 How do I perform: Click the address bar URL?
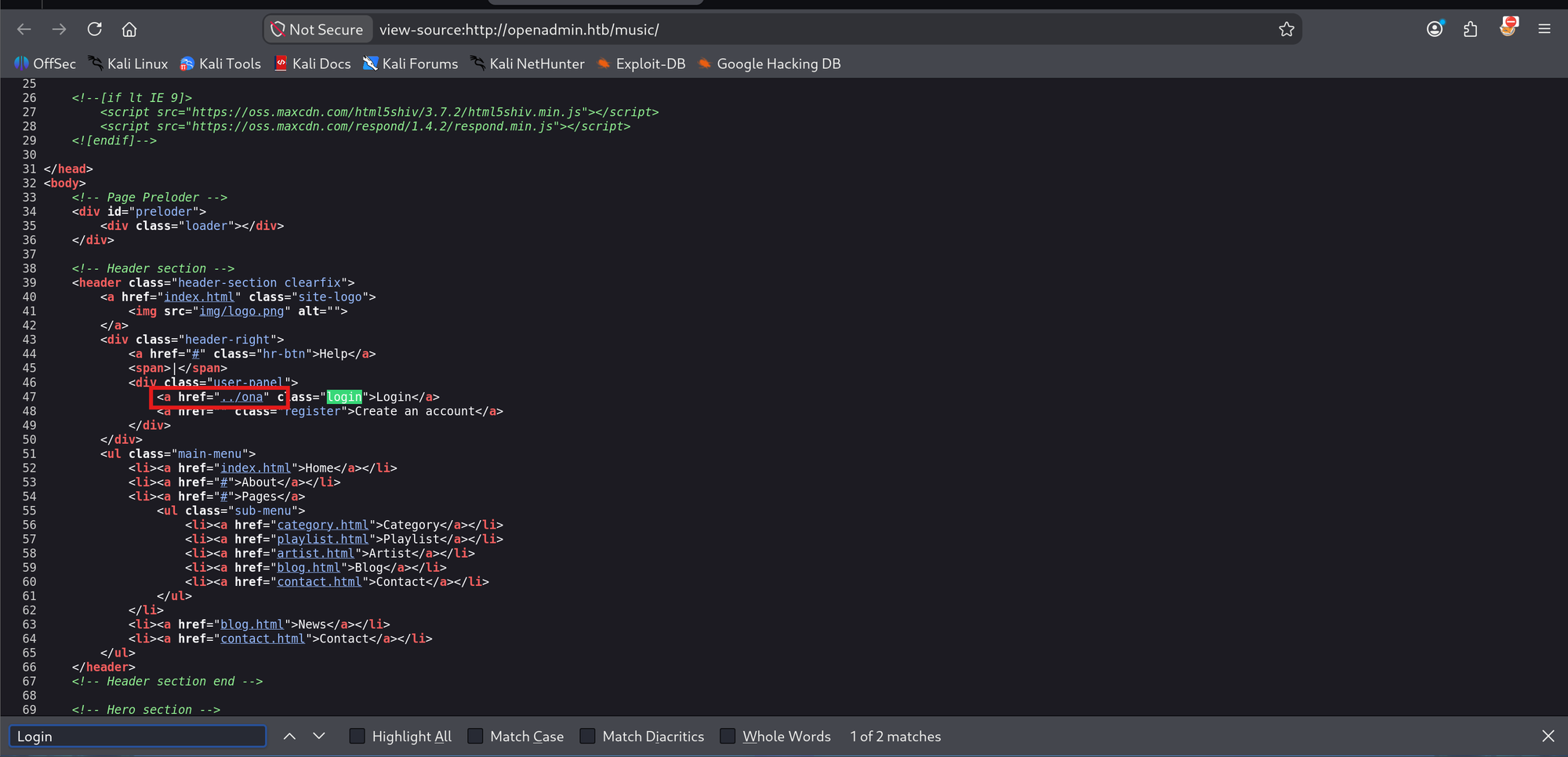(519, 29)
